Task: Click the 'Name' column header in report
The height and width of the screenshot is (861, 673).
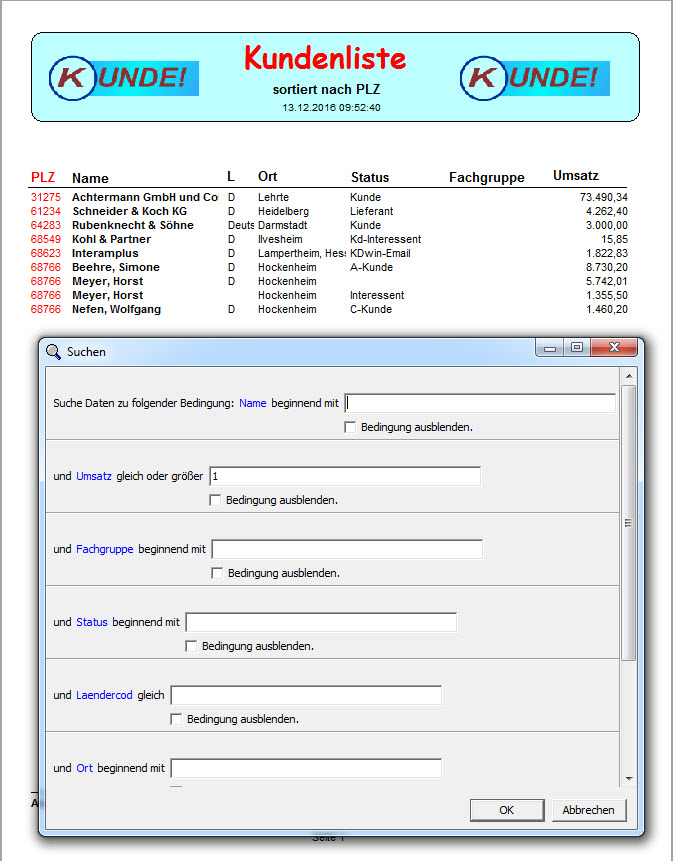Action: coord(90,178)
